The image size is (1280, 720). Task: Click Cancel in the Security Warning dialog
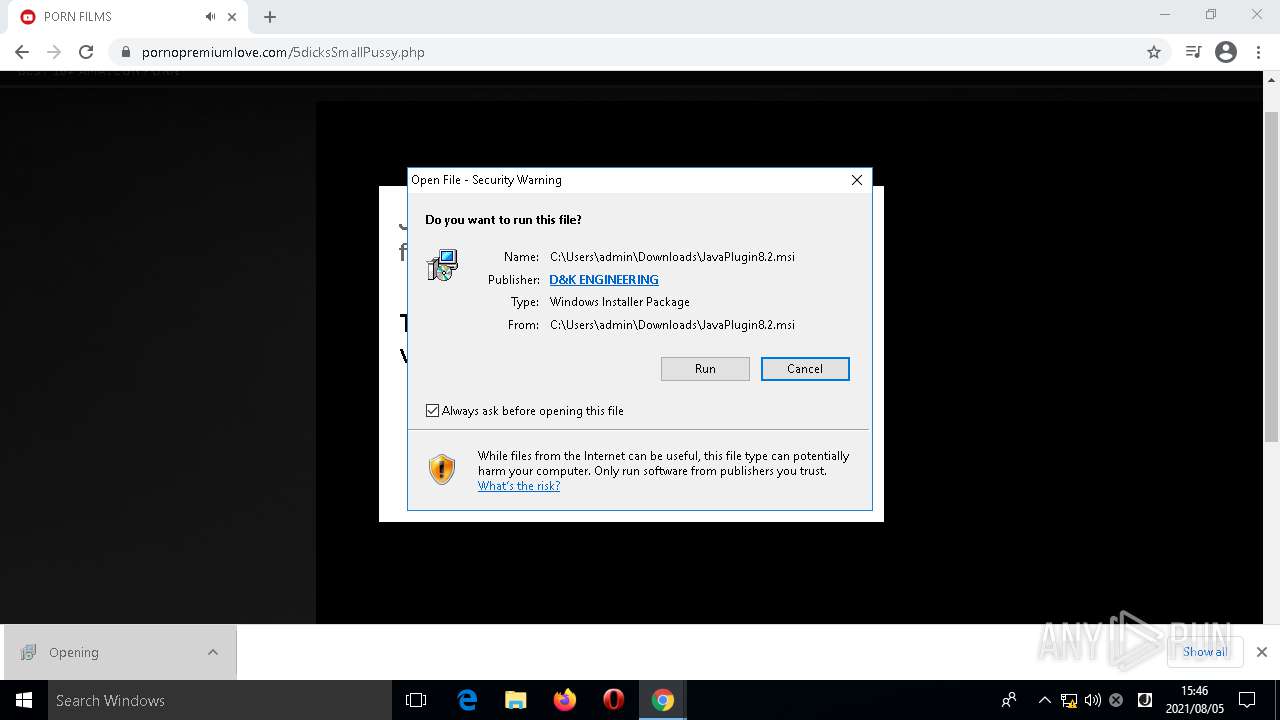pyautogui.click(x=805, y=369)
